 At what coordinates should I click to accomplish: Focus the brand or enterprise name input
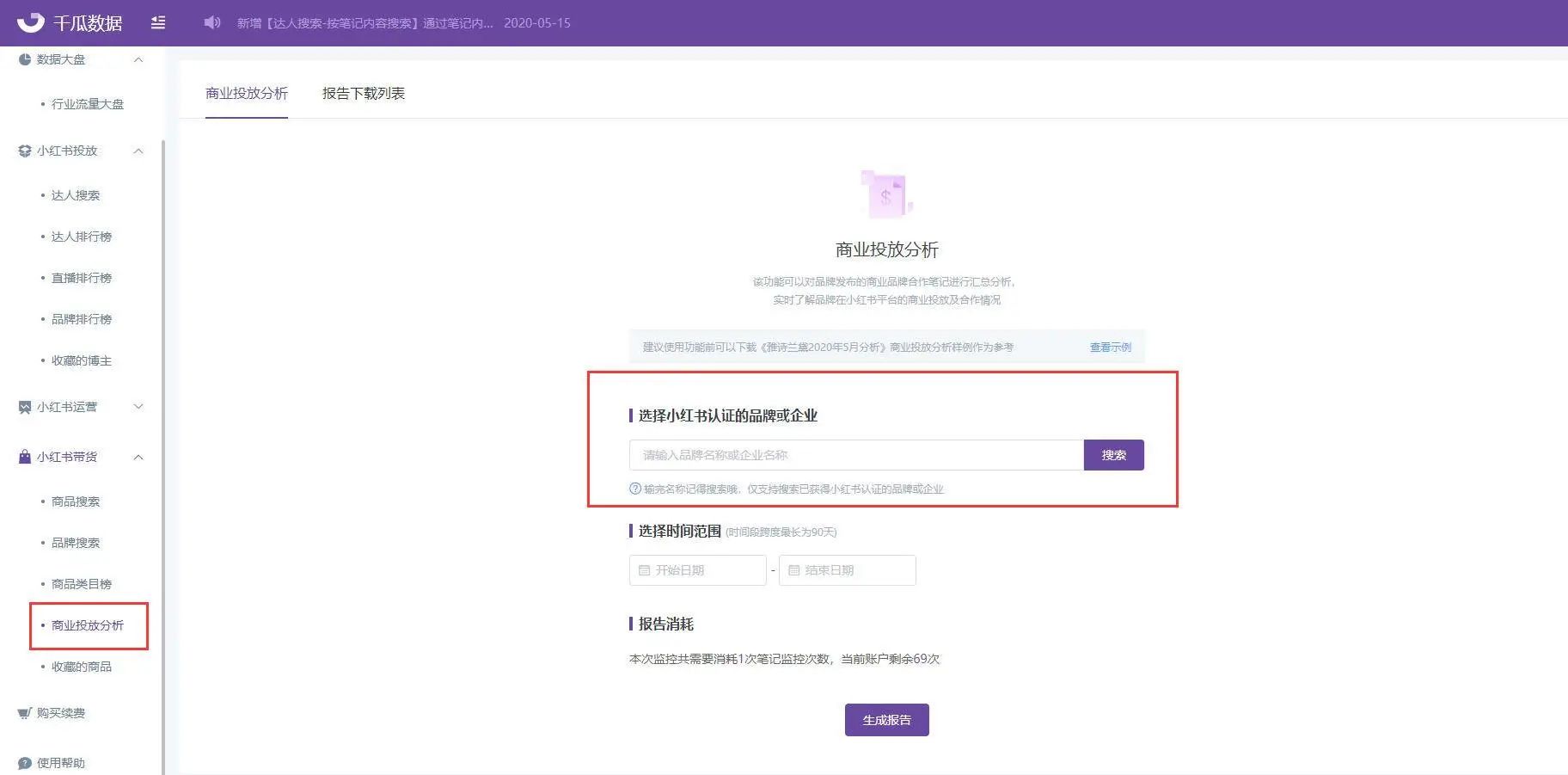click(856, 455)
